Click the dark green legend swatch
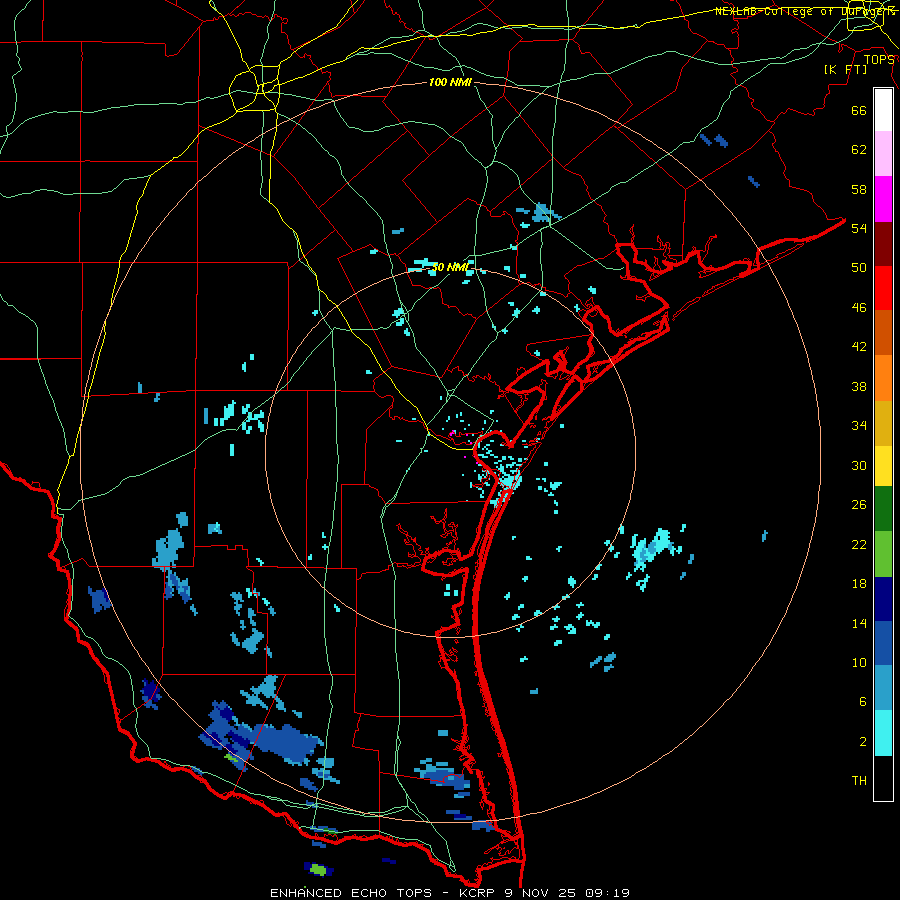900x900 pixels. (883, 509)
